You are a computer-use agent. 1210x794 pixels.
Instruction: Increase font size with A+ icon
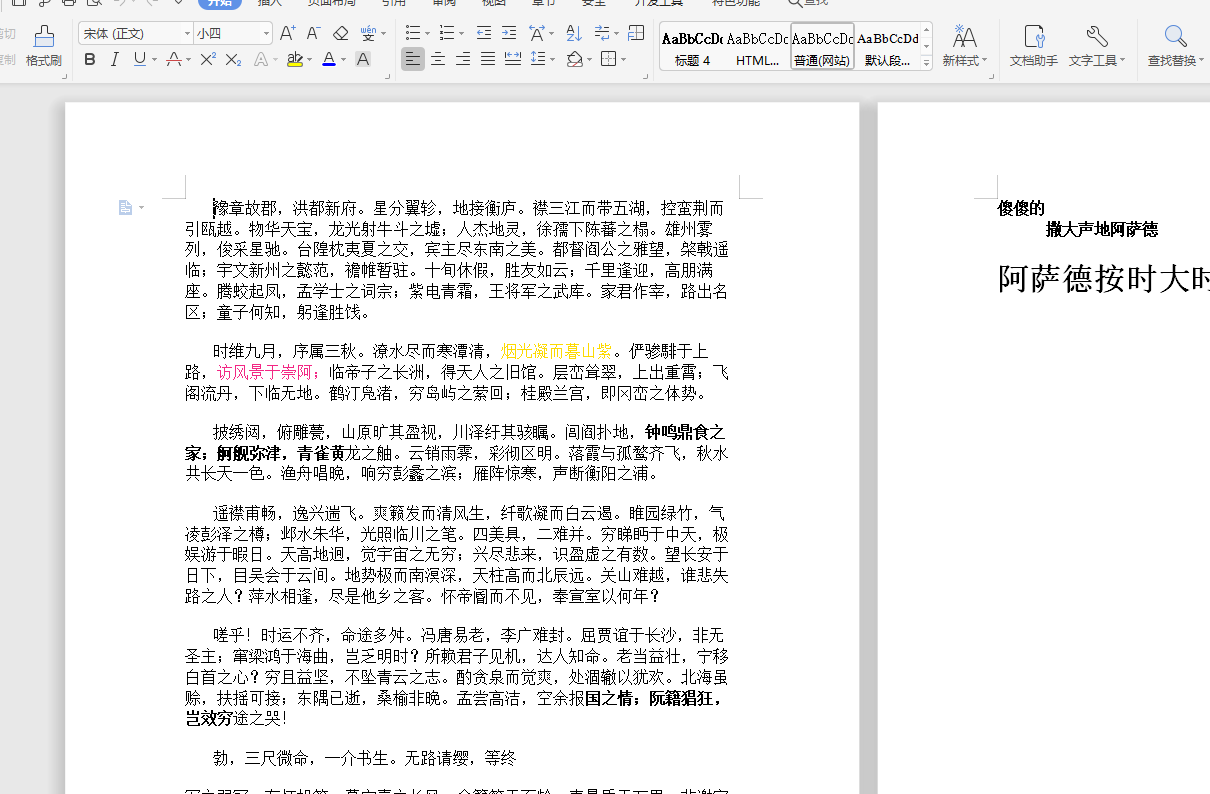coord(287,34)
